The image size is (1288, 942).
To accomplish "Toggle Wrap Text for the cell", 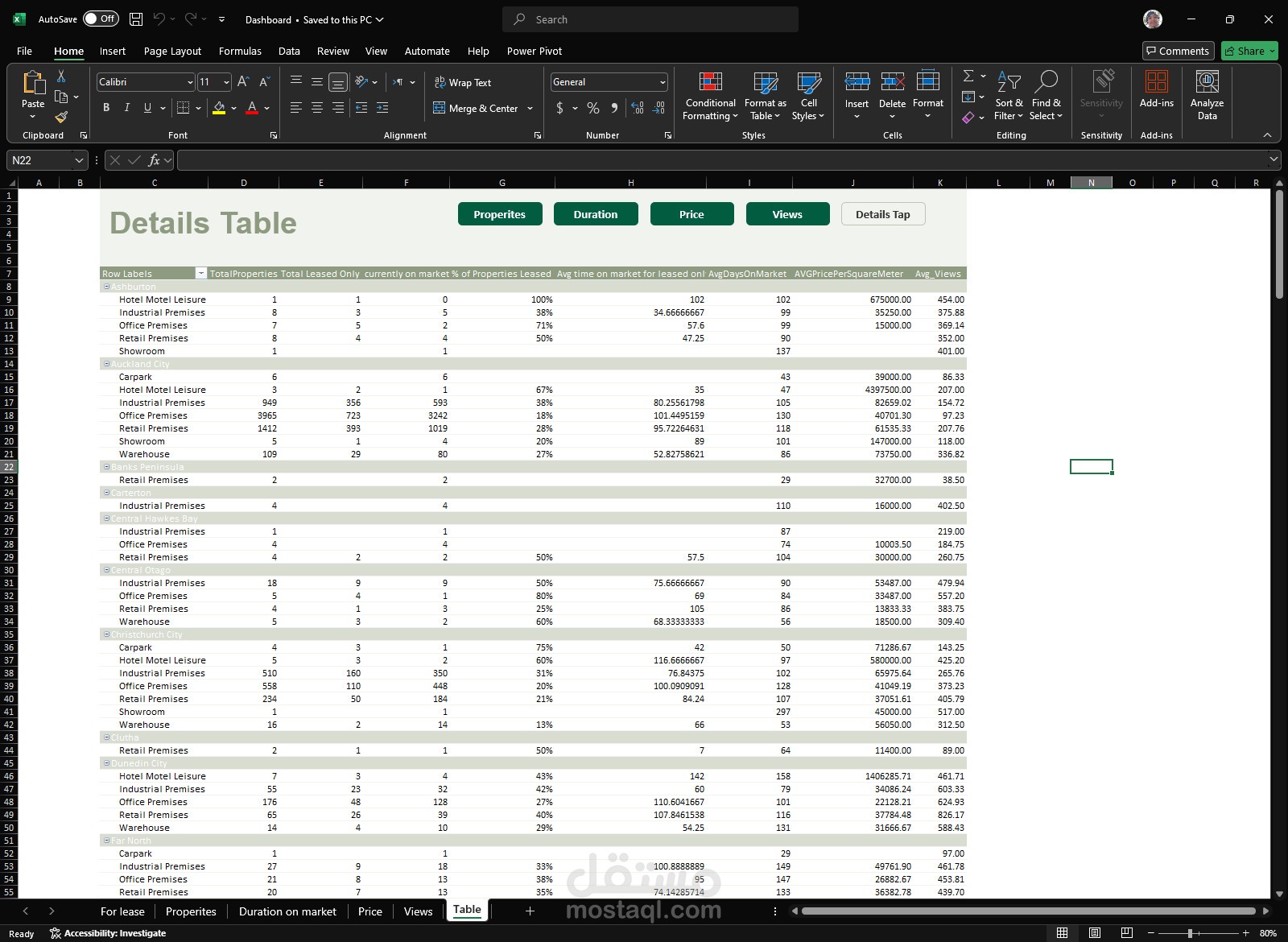I will [463, 82].
